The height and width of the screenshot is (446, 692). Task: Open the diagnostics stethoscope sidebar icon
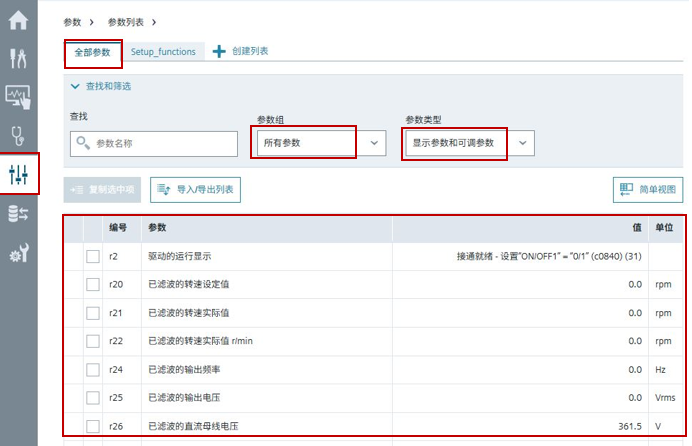(x=18, y=136)
